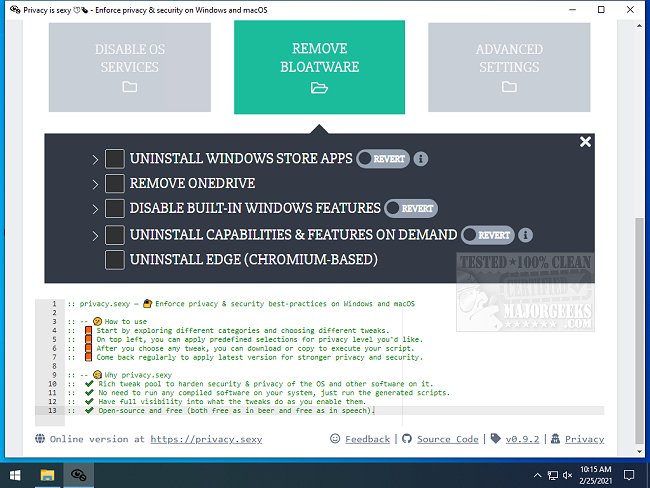
Task: Click the globe icon beside Online version
Action: (40, 439)
